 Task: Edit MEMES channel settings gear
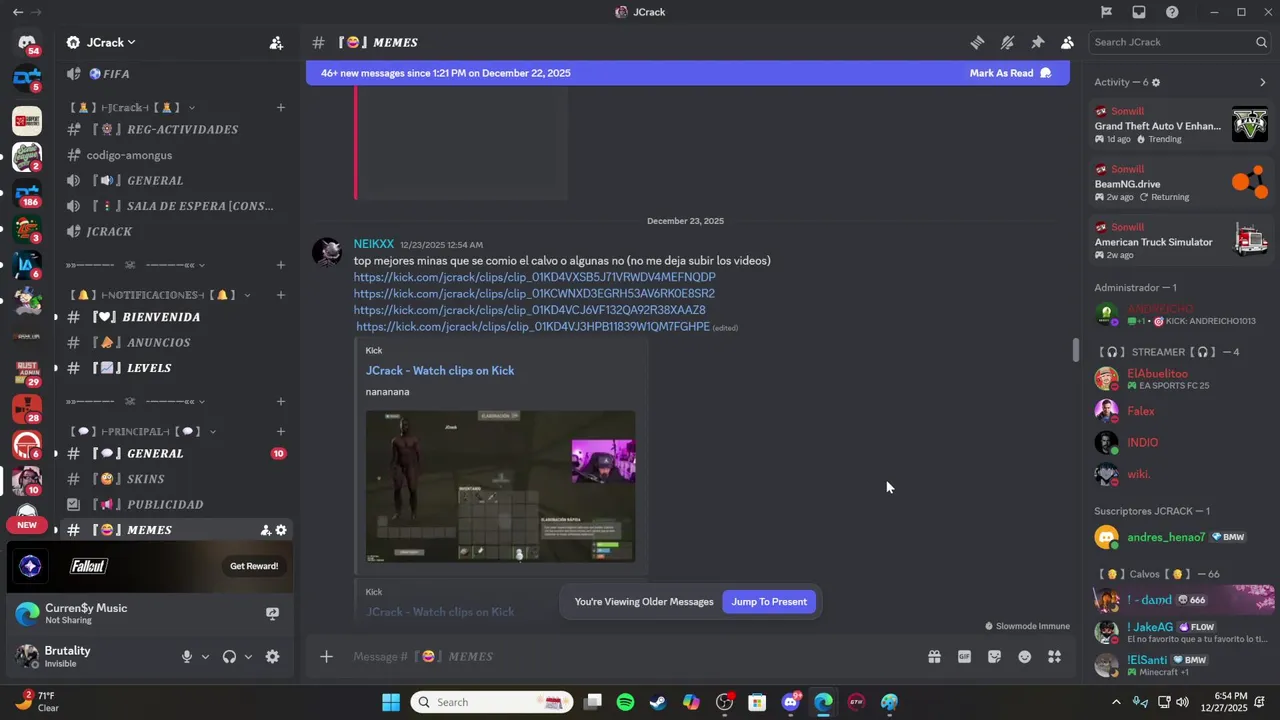tap(281, 530)
